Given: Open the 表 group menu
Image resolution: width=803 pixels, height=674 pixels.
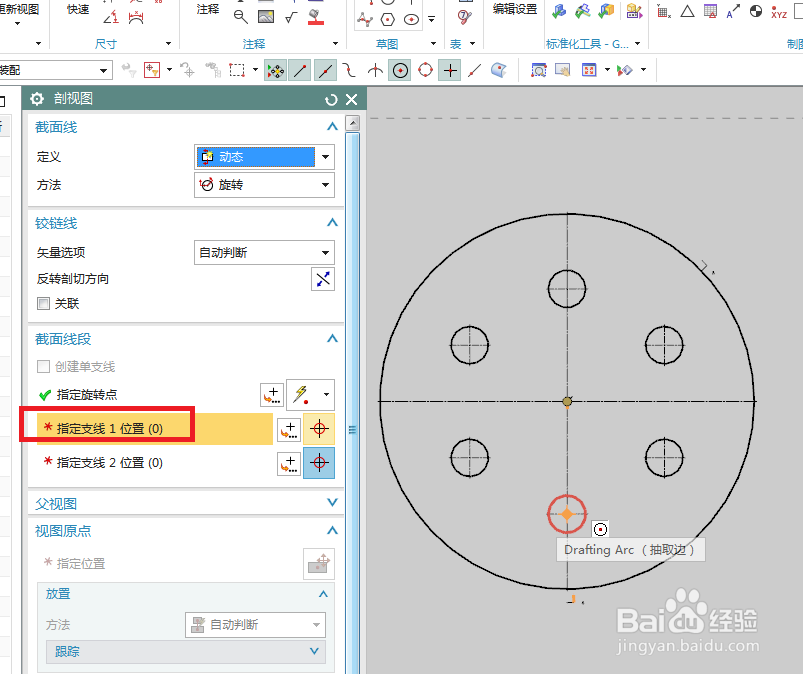Looking at the screenshot, I should pos(462,44).
